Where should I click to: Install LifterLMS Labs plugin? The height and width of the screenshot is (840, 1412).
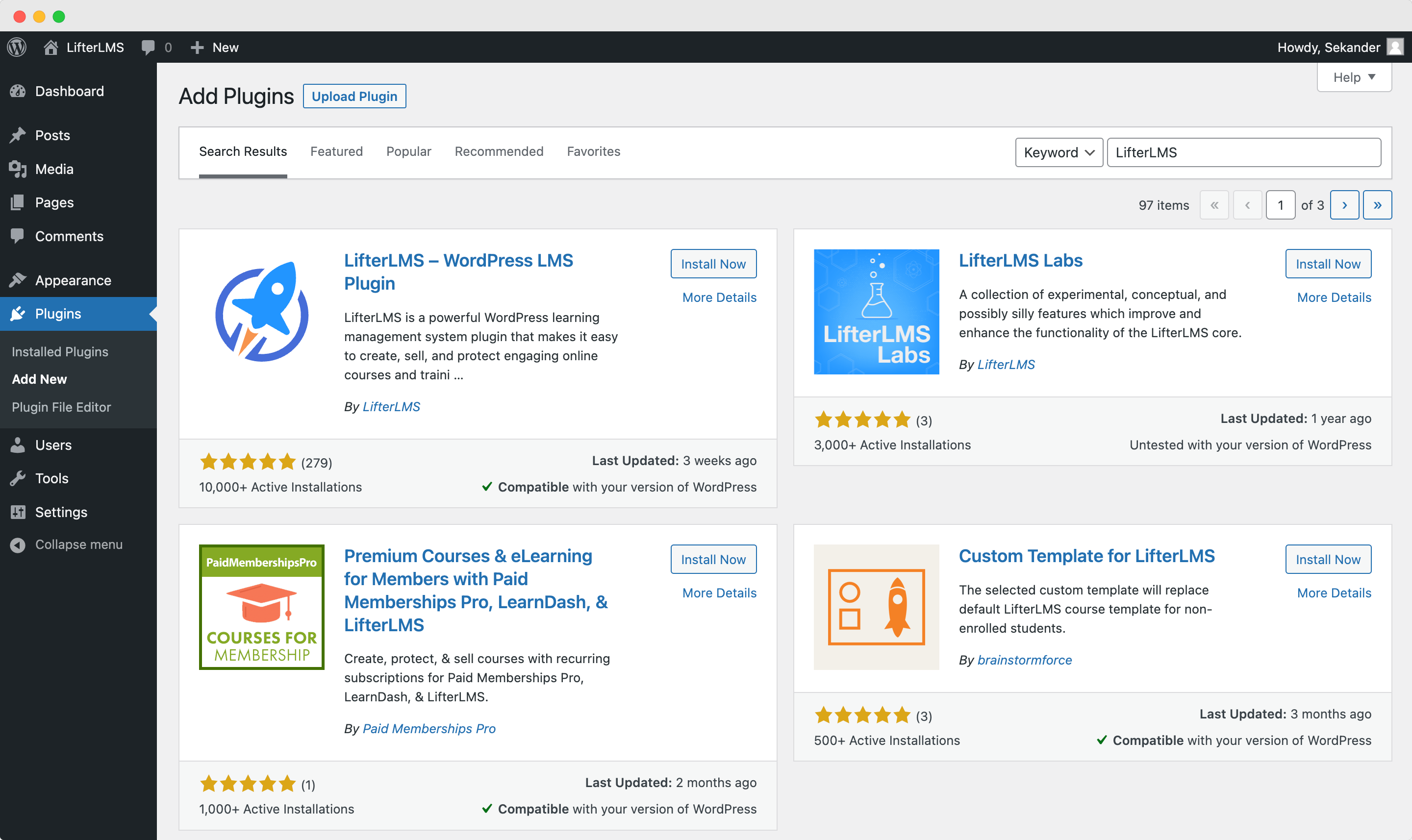point(1328,264)
